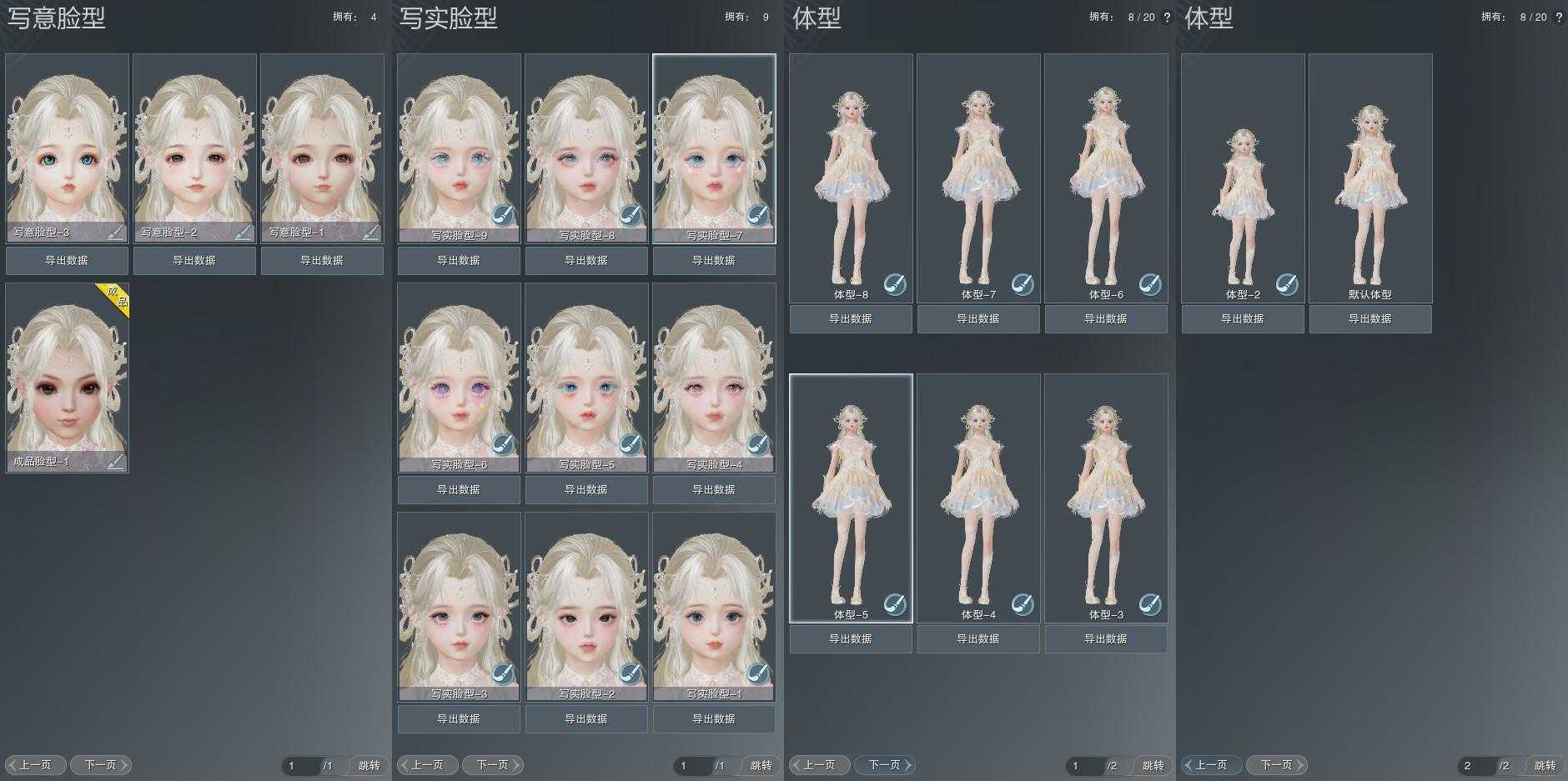This screenshot has height=781, width=1568.
Task: Click the brush icon on 写实脸型-1 card
Action: tap(758, 674)
